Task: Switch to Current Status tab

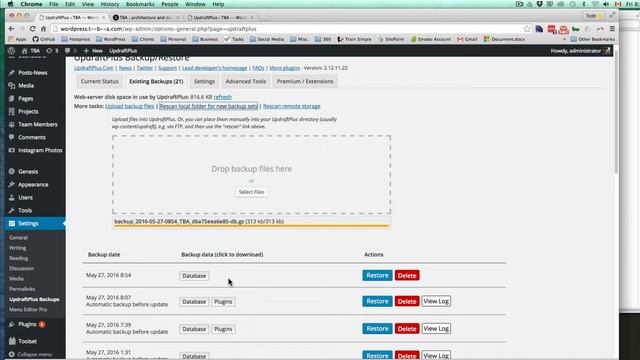Action: pos(100,81)
